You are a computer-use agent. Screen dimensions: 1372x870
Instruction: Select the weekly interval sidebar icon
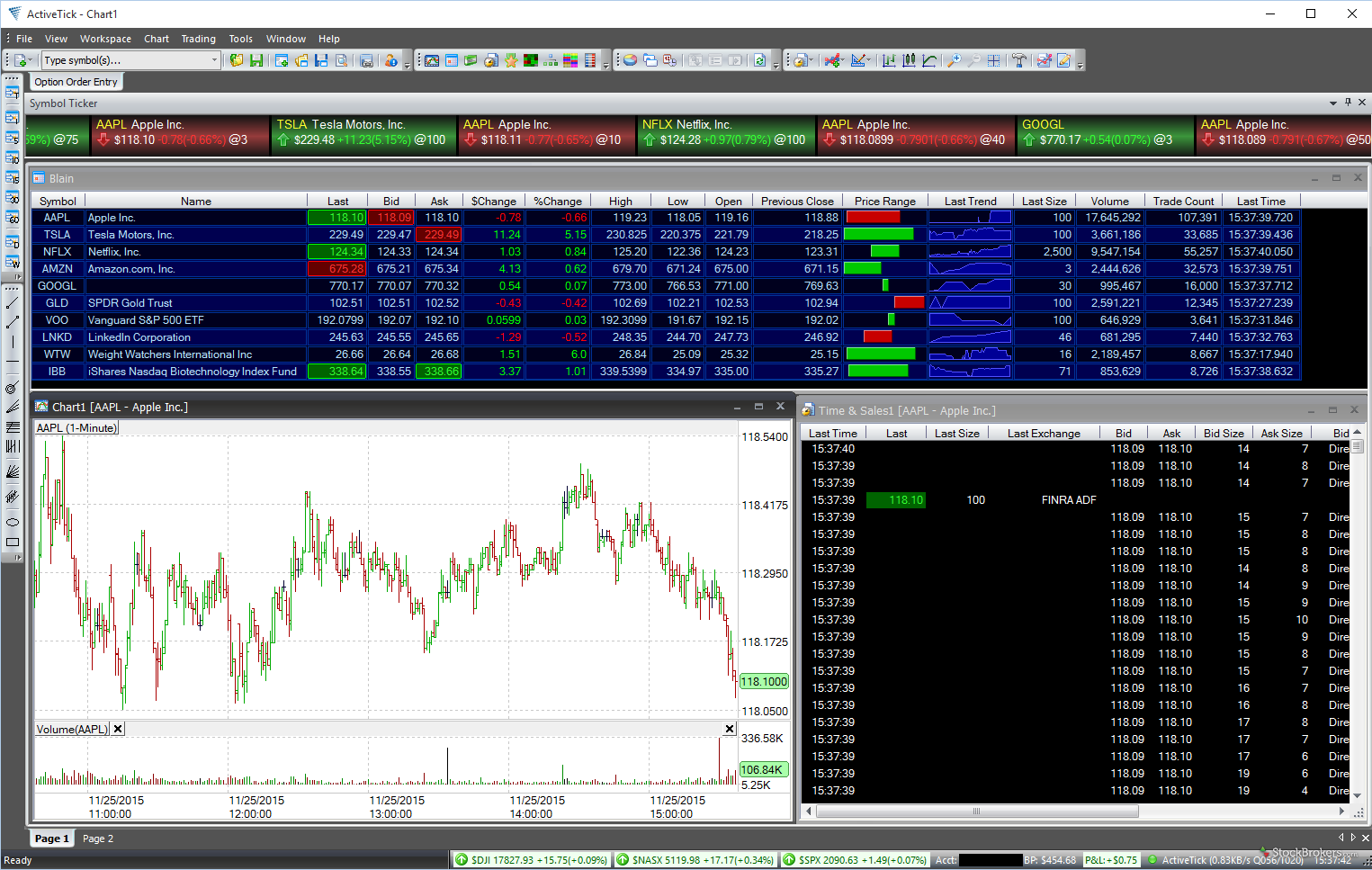pos(13,262)
